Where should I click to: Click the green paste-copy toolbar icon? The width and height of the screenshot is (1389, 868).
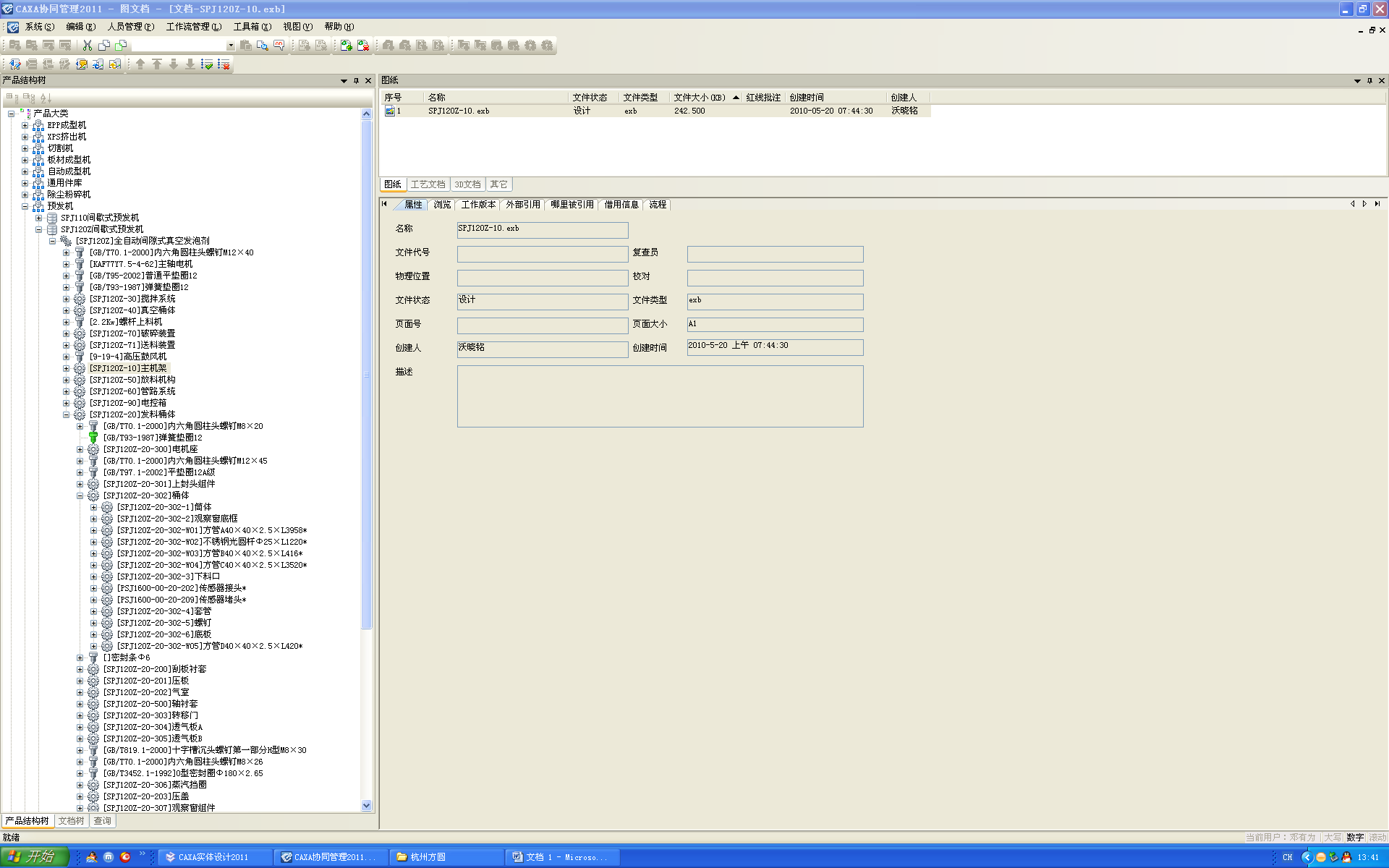coord(121,45)
